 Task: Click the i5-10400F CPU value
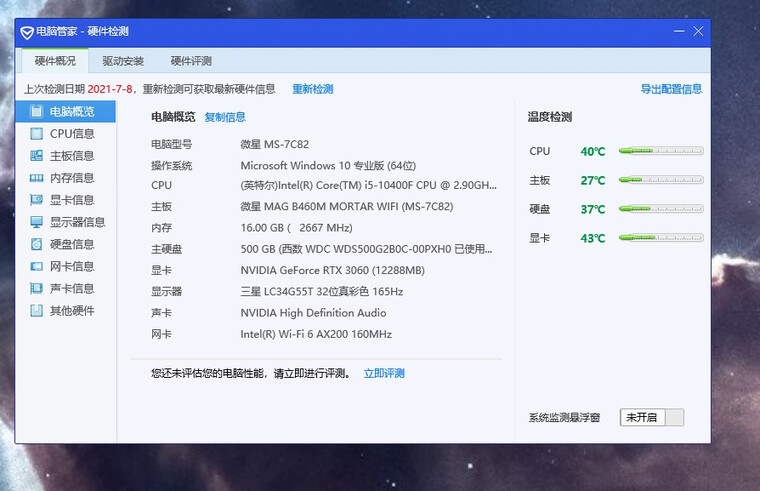(368, 185)
